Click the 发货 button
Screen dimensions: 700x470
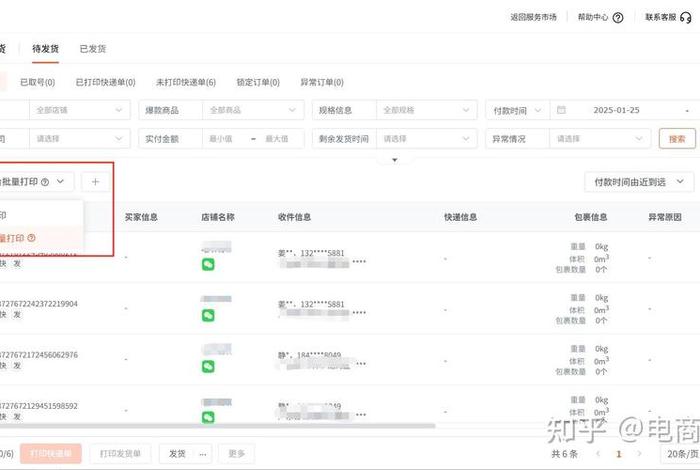[x=177, y=454]
